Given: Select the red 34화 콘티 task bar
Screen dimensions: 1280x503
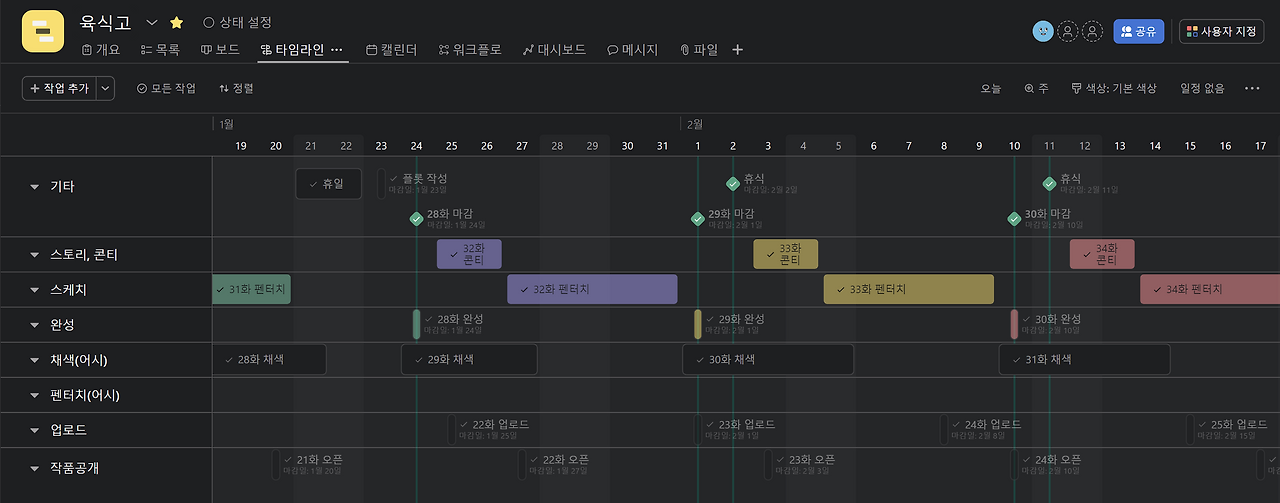Looking at the screenshot, I should tap(1102, 254).
